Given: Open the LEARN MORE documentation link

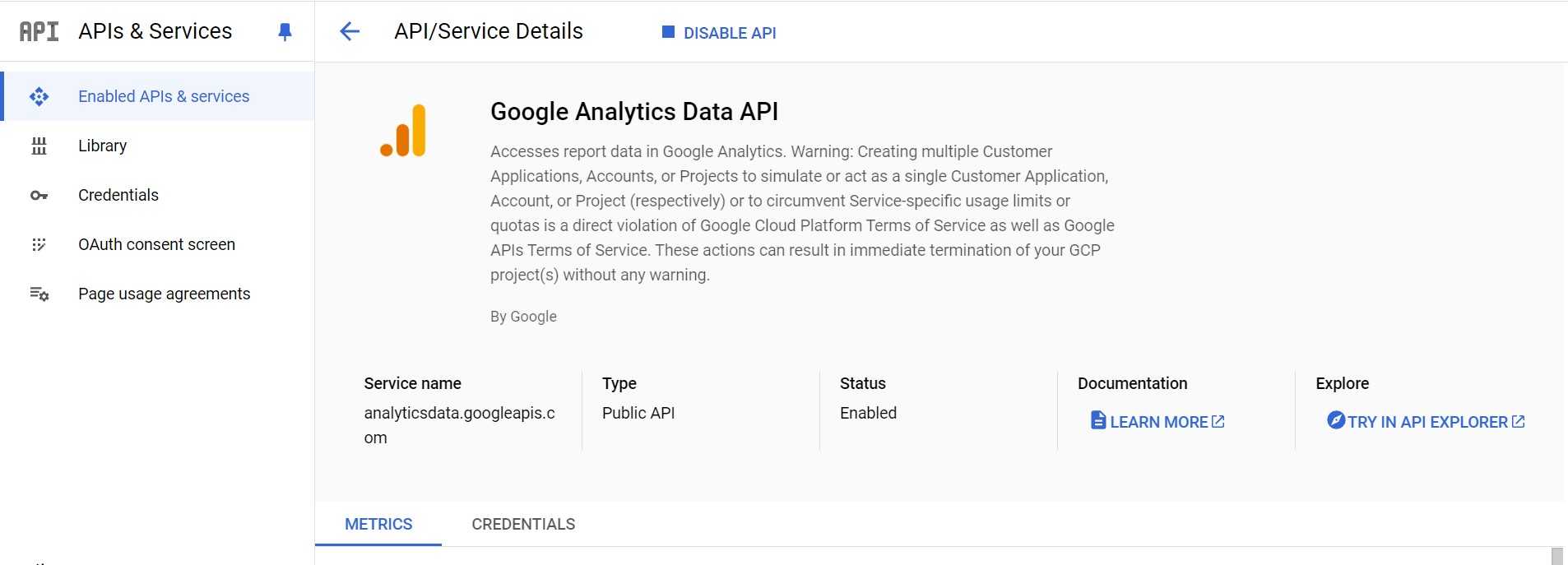Looking at the screenshot, I should coord(1157,421).
